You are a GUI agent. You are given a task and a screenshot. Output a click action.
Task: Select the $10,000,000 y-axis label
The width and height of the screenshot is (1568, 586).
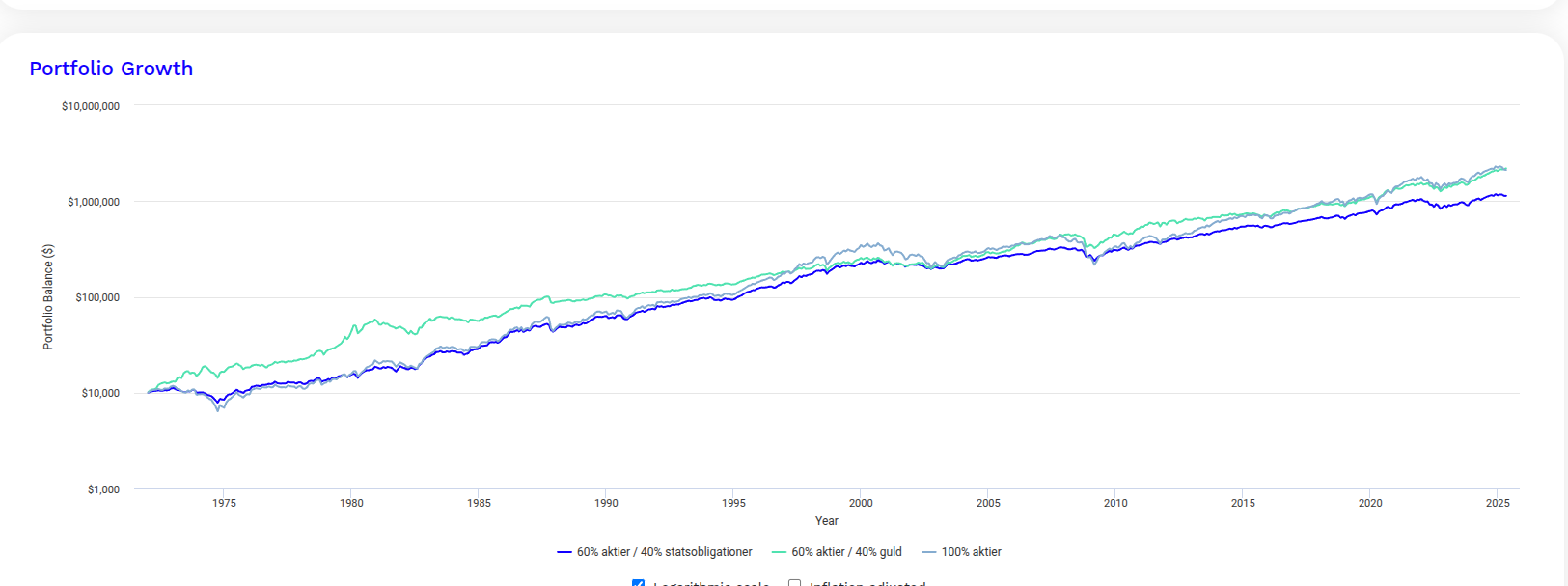click(91, 106)
